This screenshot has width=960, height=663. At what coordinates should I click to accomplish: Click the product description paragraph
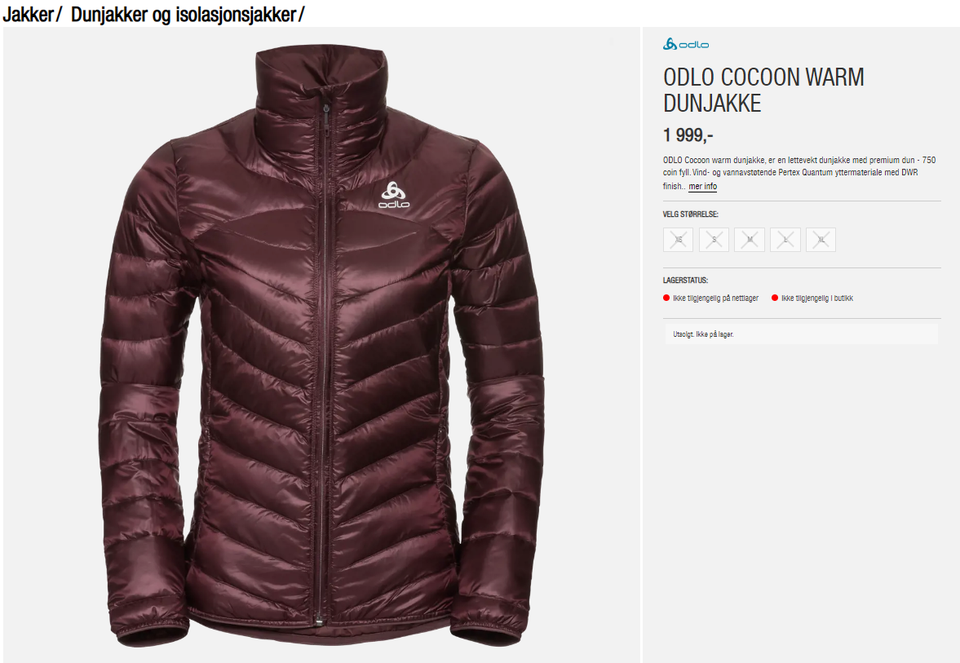(799, 173)
